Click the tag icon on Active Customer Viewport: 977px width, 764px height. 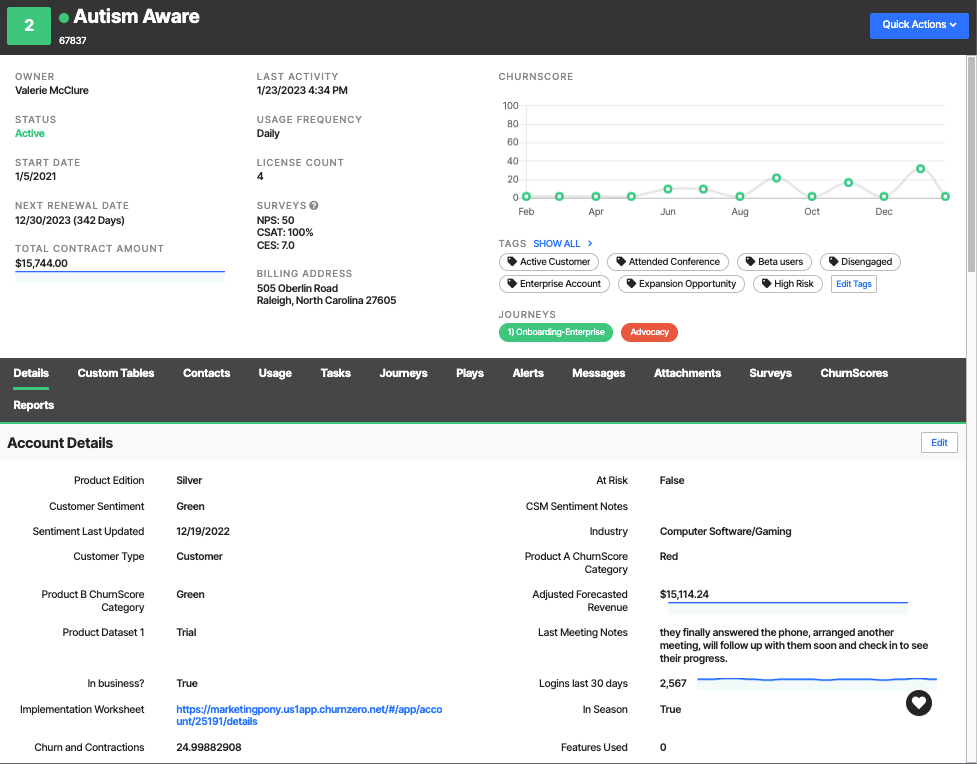pos(512,262)
